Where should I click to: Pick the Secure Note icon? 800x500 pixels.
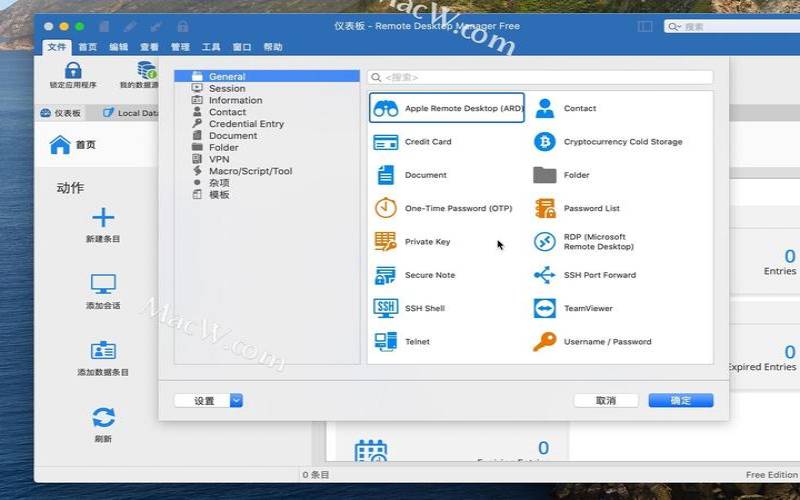(x=386, y=275)
